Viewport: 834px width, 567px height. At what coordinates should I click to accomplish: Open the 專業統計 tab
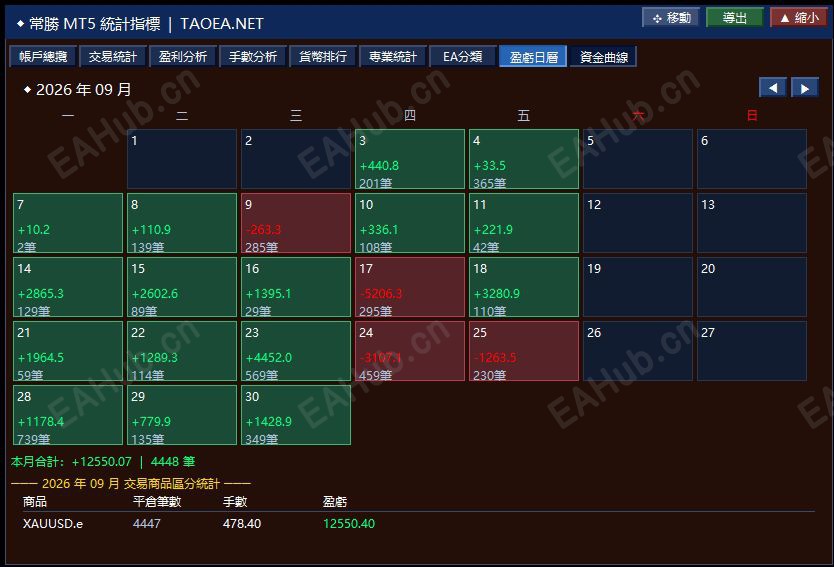[x=393, y=56]
